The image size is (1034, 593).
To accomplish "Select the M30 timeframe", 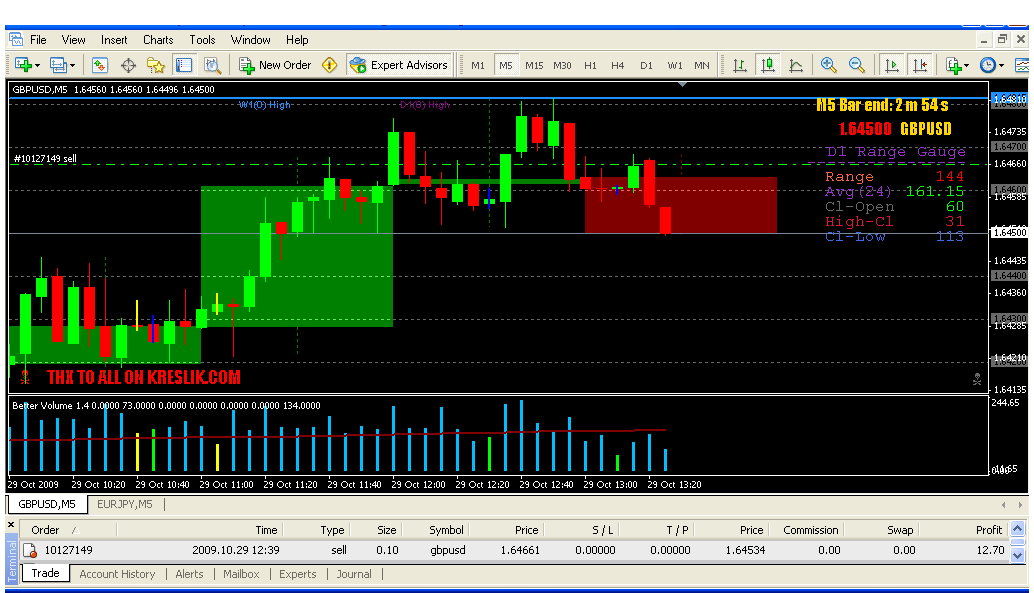I will [563, 65].
